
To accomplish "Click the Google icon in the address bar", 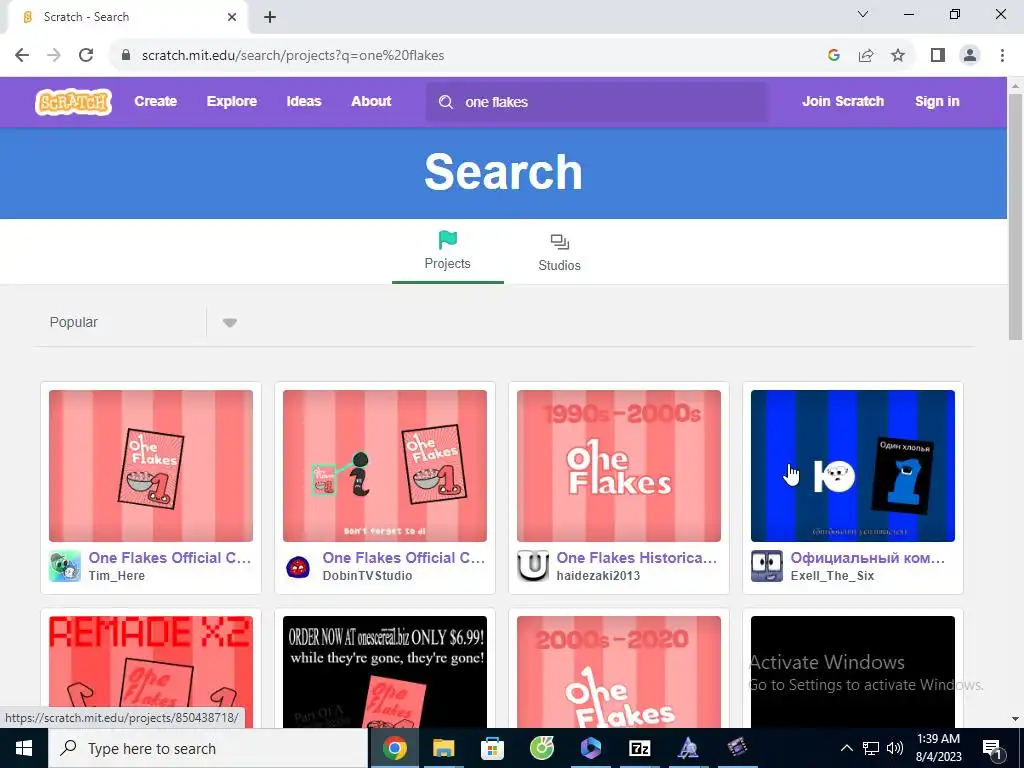I will coord(834,55).
